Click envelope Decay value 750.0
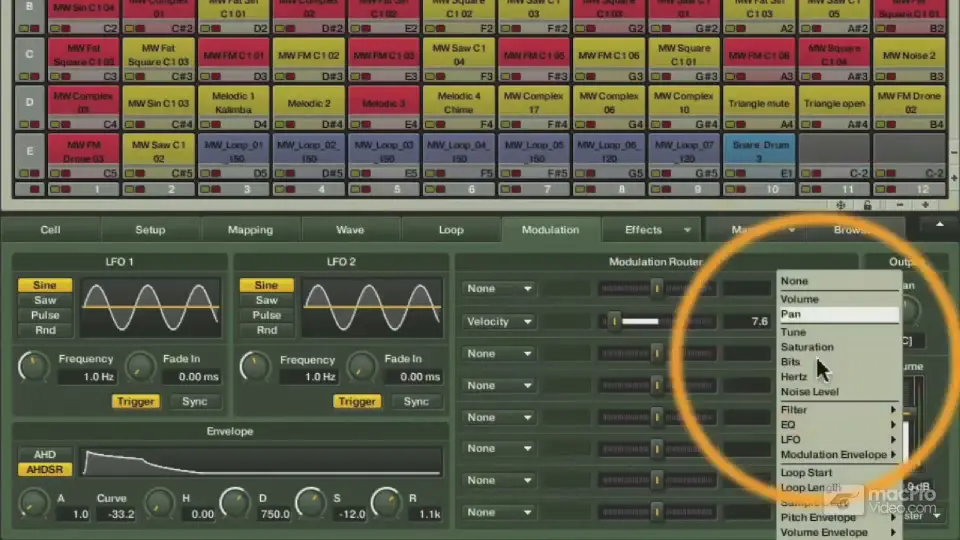This screenshot has width=960, height=540. pos(273,514)
